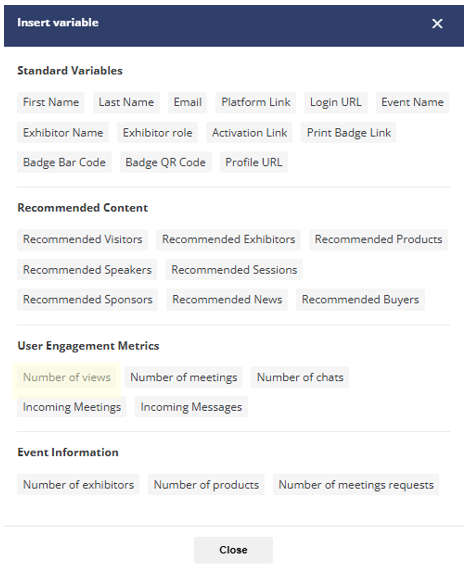Insert the First Name variable
The image size is (468, 572).
tap(51, 103)
